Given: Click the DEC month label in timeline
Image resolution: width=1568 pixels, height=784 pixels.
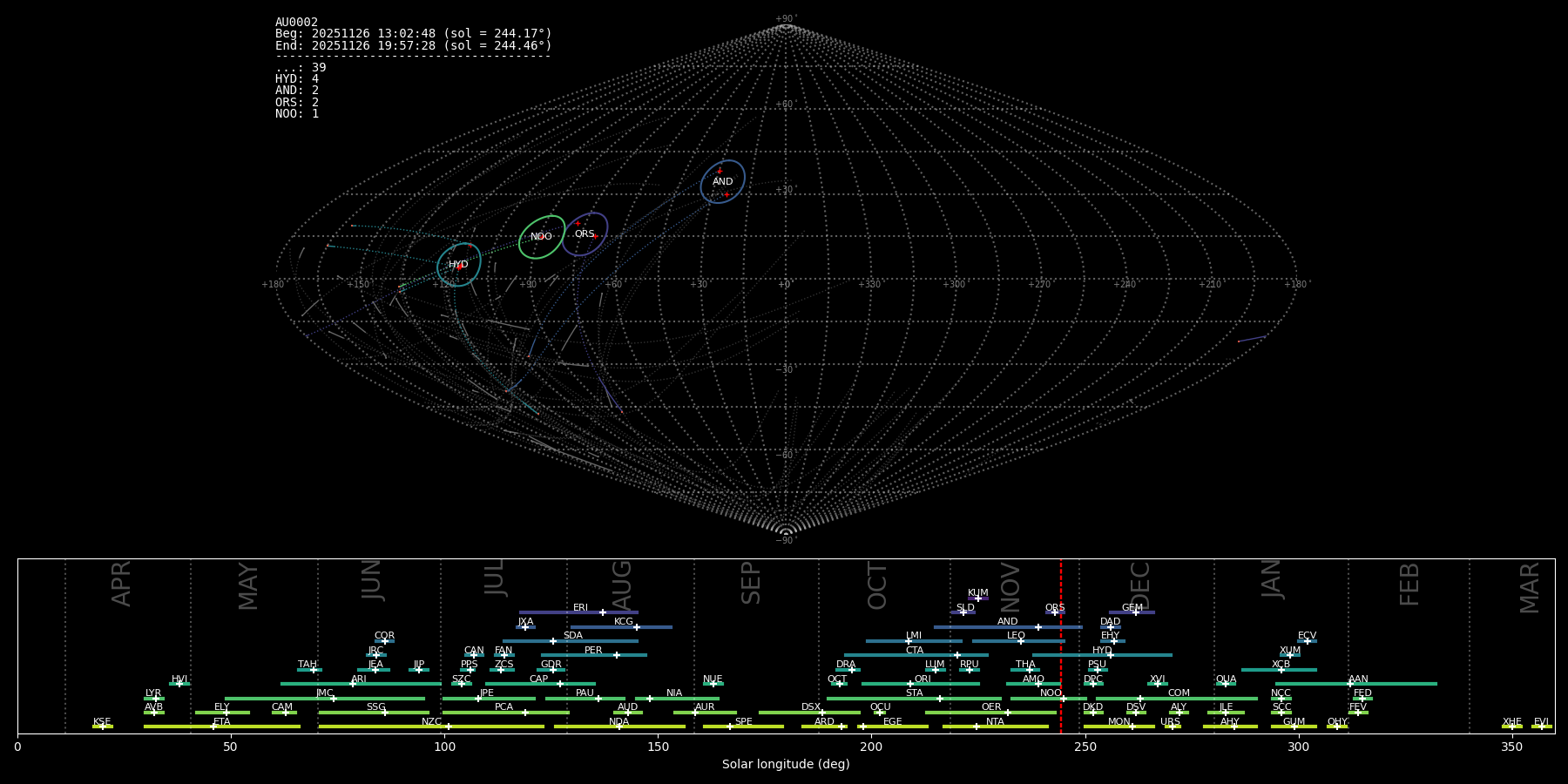Looking at the screenshot, I should (1139, 585).
